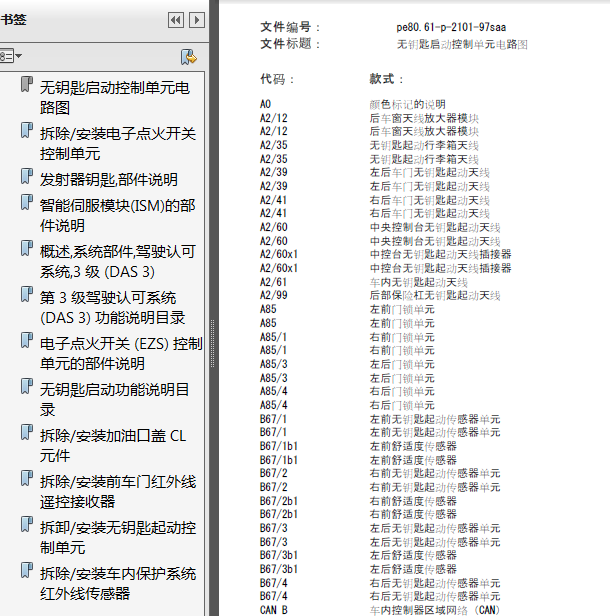The height and width of the screenshot is (616, 610).
Task: Click 后部保险杠无钥匙起动天线 description
Action: 435,295
